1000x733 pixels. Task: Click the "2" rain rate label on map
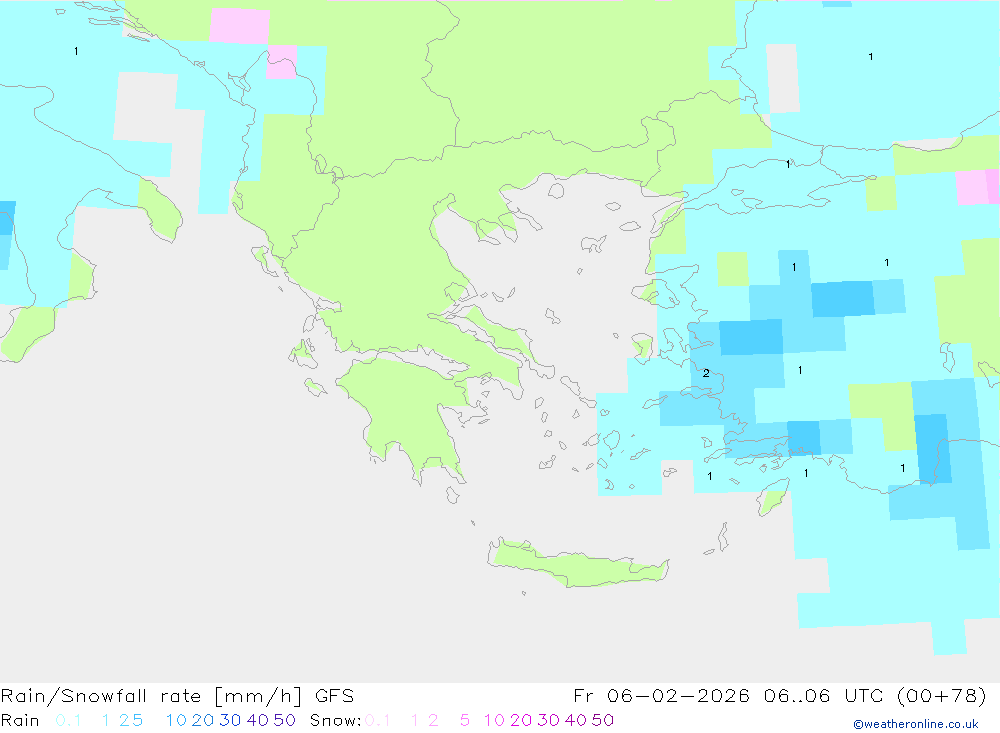pos(706,373)
